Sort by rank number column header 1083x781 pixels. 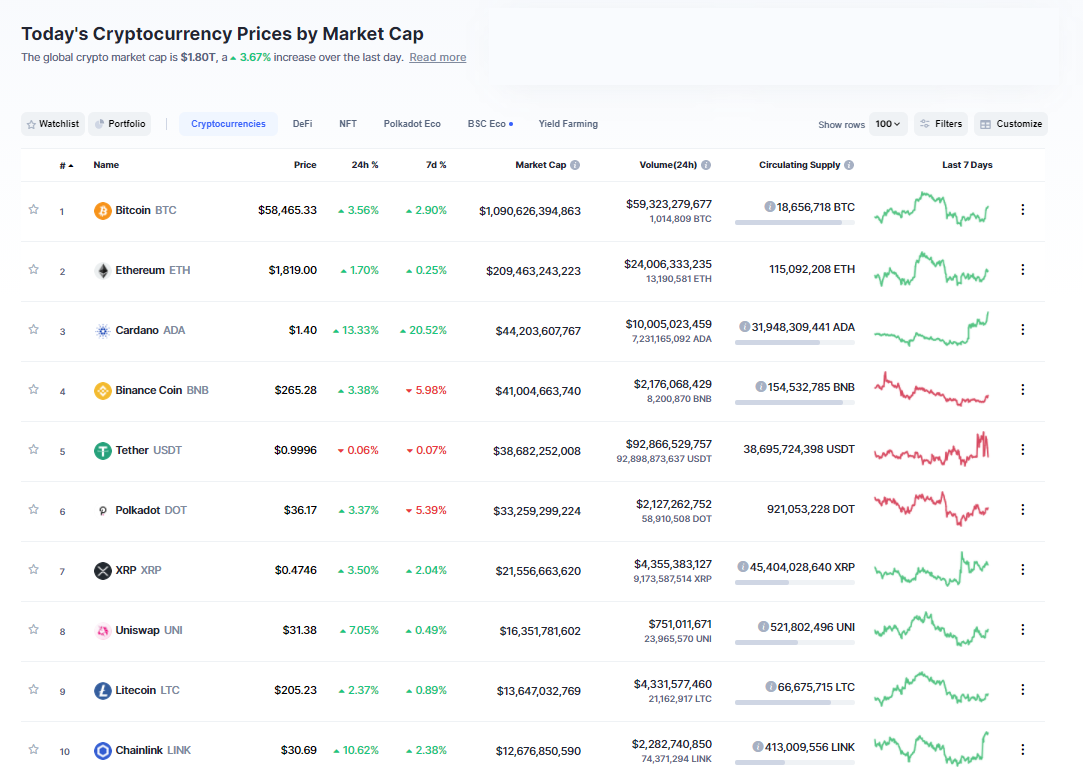pos(65,165)
